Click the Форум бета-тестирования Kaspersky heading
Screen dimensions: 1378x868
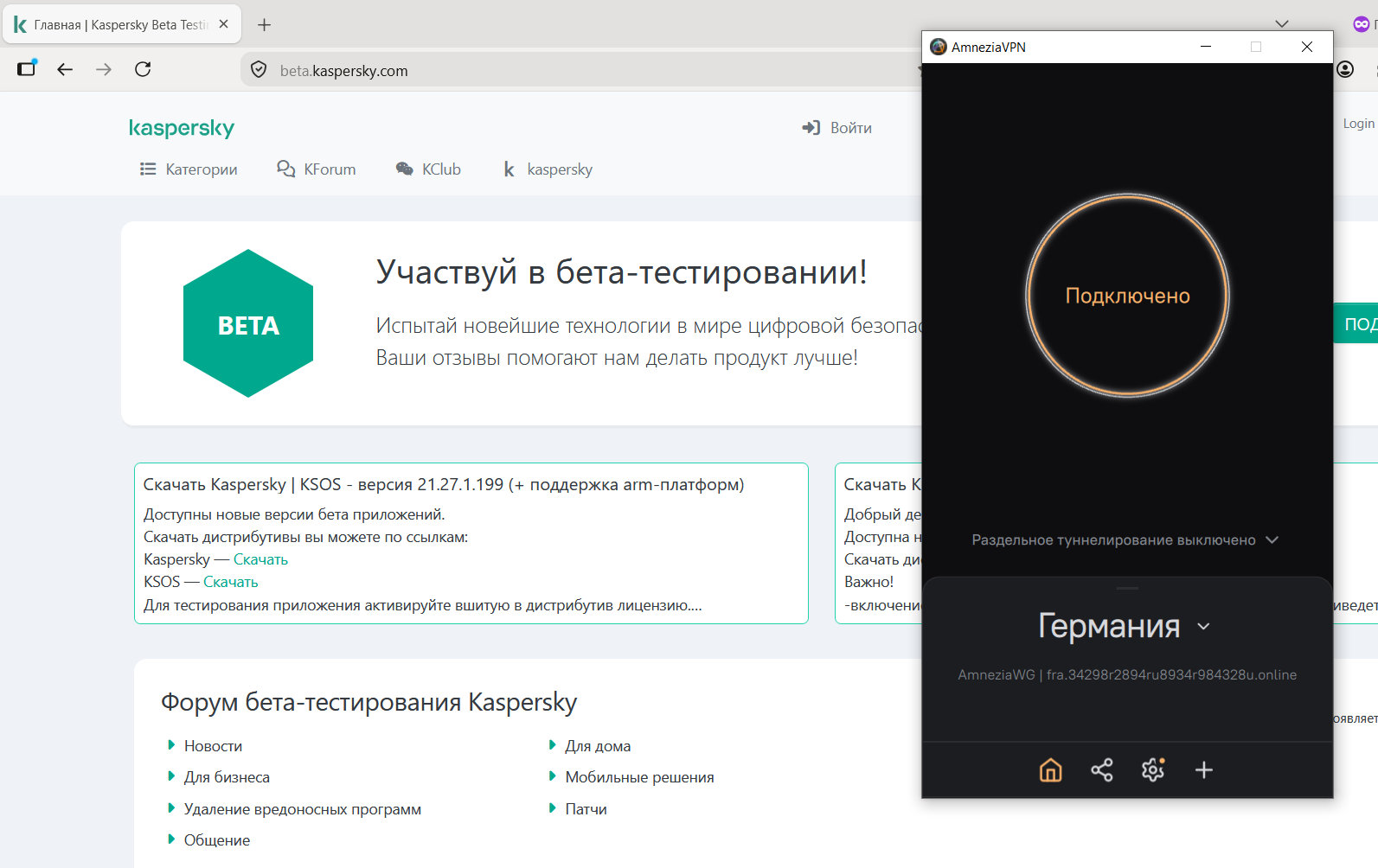point(369,702)
